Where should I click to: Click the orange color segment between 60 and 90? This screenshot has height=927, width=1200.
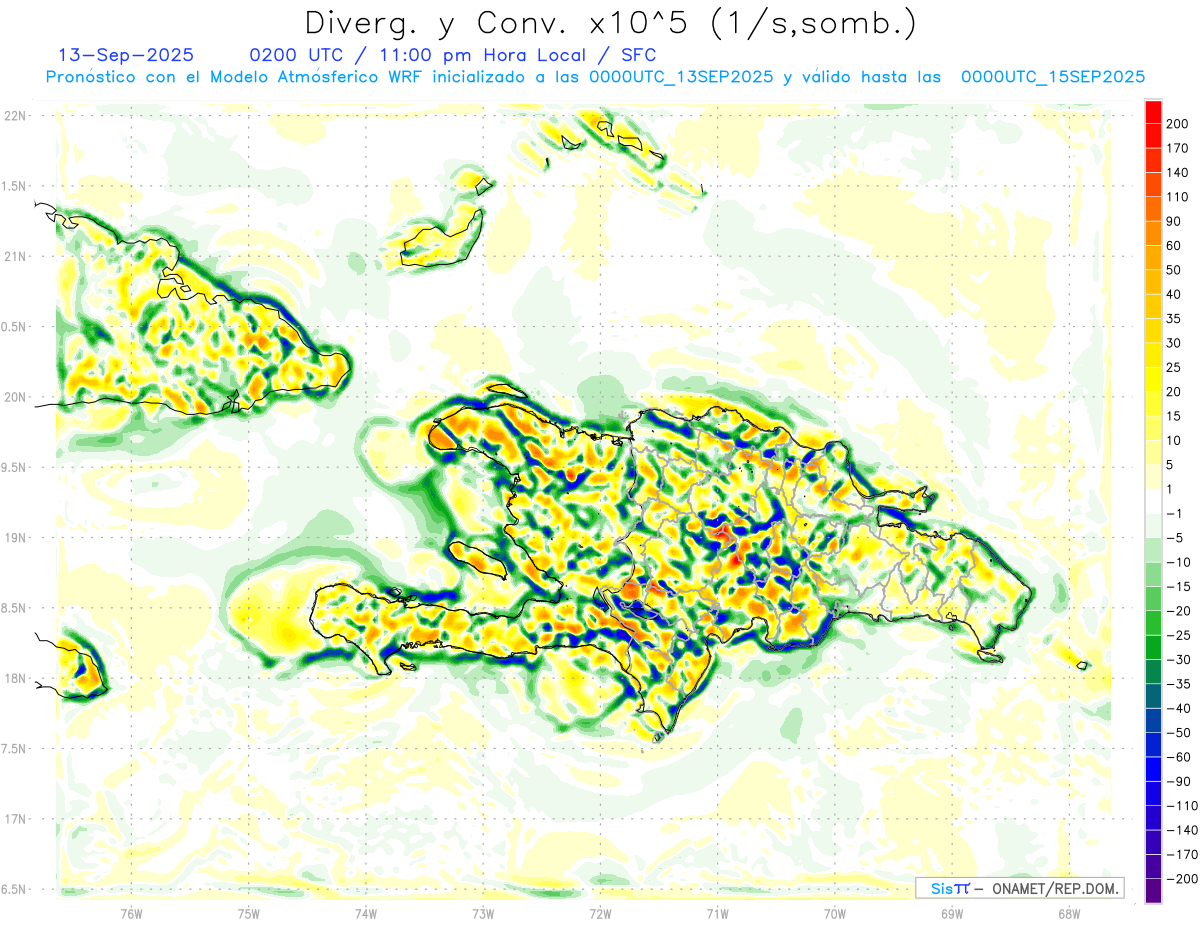click(1153, 233)
